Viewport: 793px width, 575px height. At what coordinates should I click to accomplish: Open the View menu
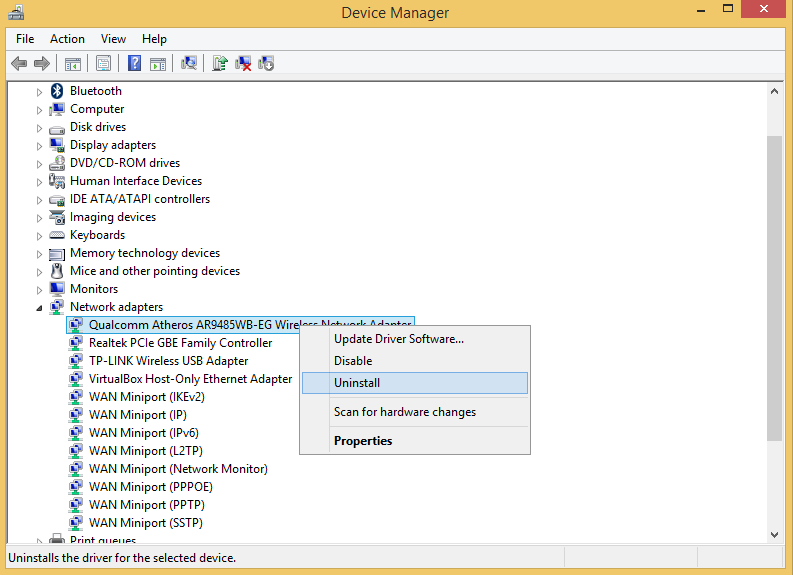click(113, 39)
